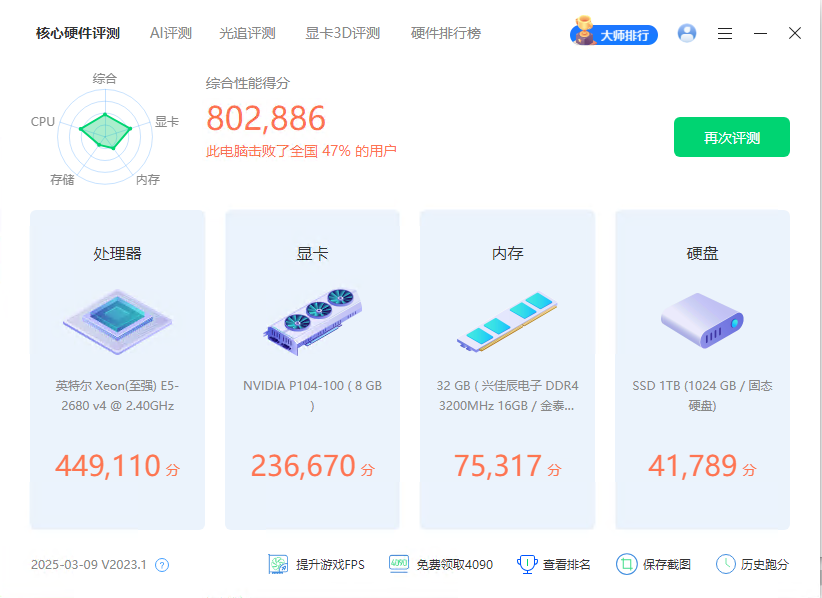The height and width of the screenshot is (598, 822).
Task: Open the 提升游戏FPS link
Action: pos(330,564)
